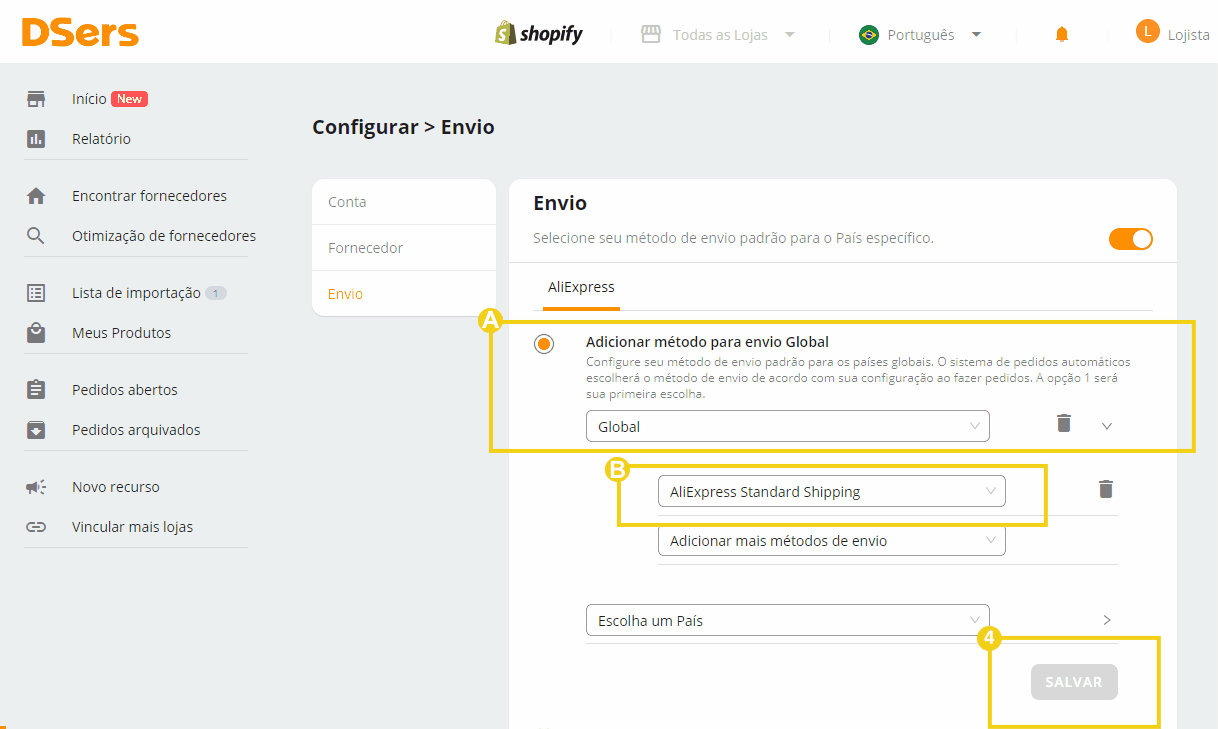Click the New badge next to Início
Viewport: 1218px width, 729px height.
point(129,99)
